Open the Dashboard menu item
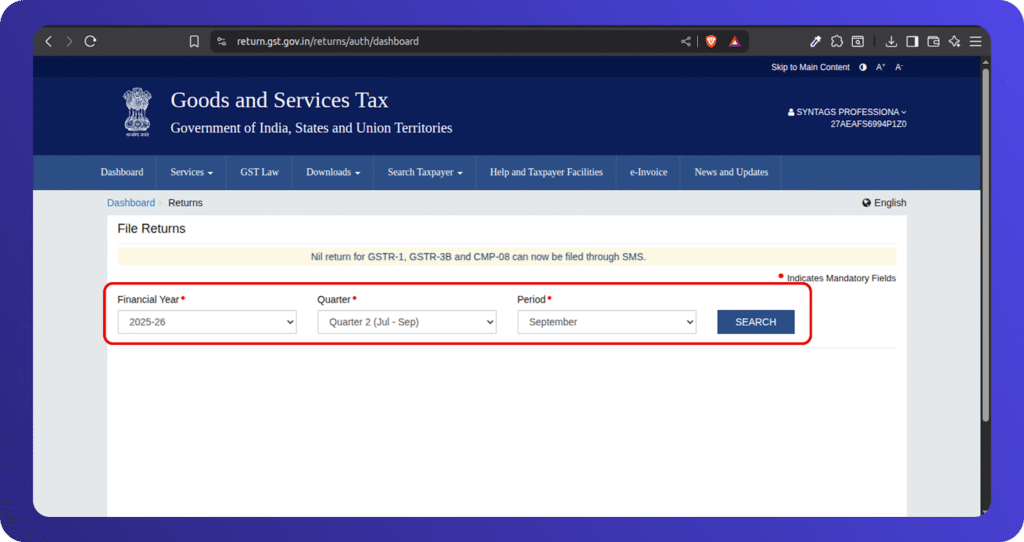 pos(122,172)
